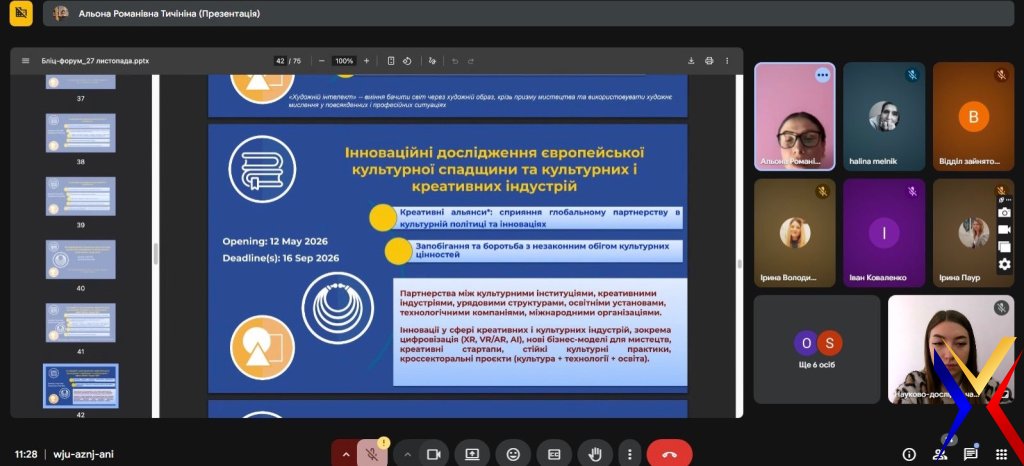Click the red leave call button
The height and width of the screenshot is (466, 1024).
pyautogui.click(x=670, y=454)
